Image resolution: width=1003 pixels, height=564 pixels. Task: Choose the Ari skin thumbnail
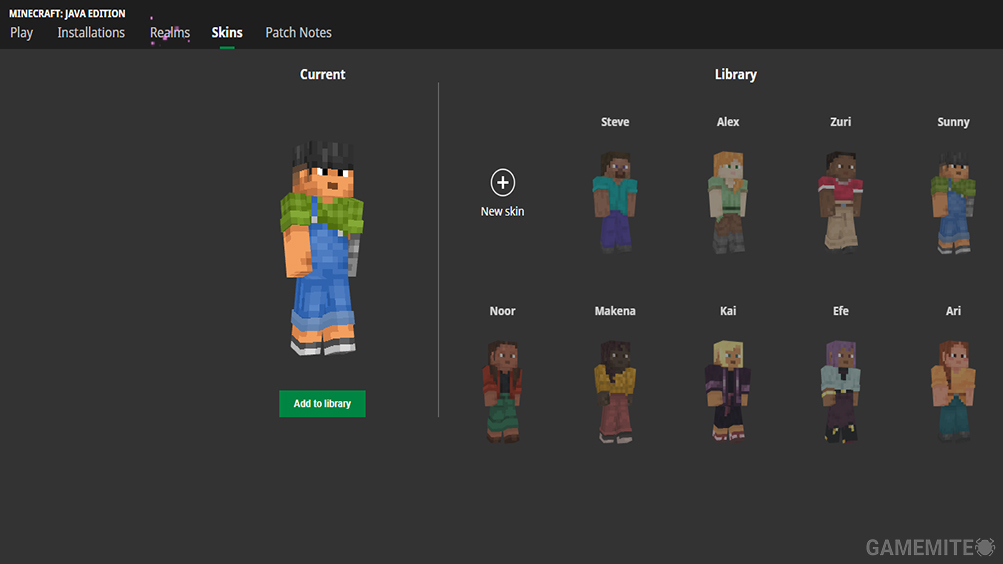(953, 391)
